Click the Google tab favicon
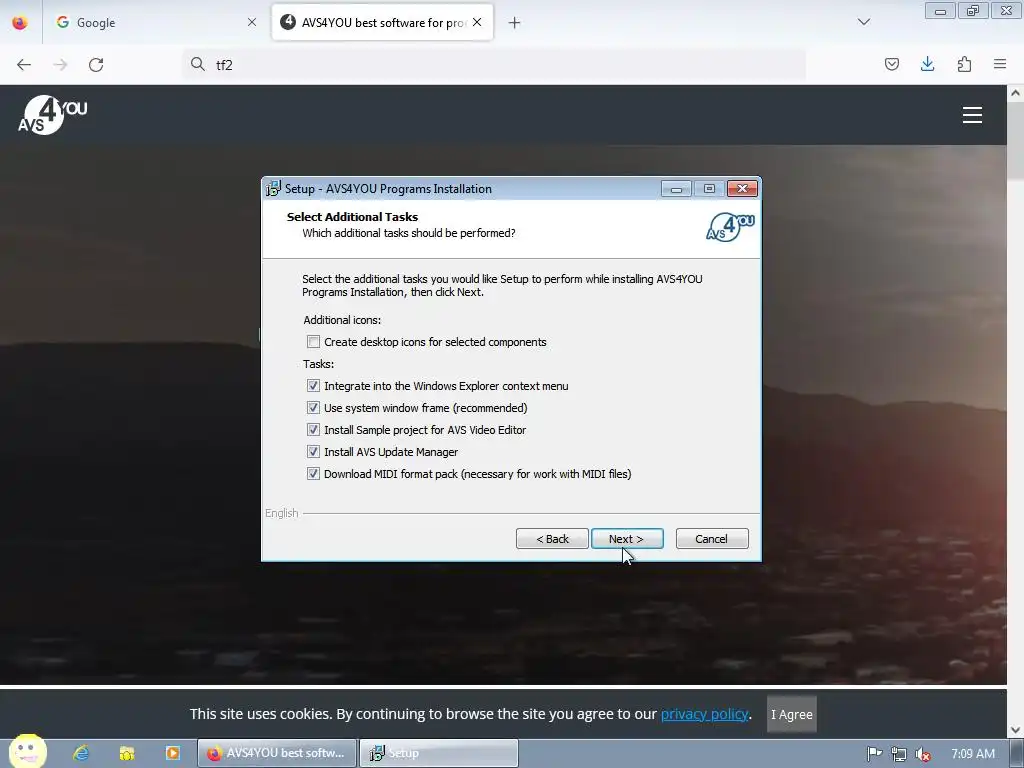The image size is (1024, 768). [x=63, y=22]
